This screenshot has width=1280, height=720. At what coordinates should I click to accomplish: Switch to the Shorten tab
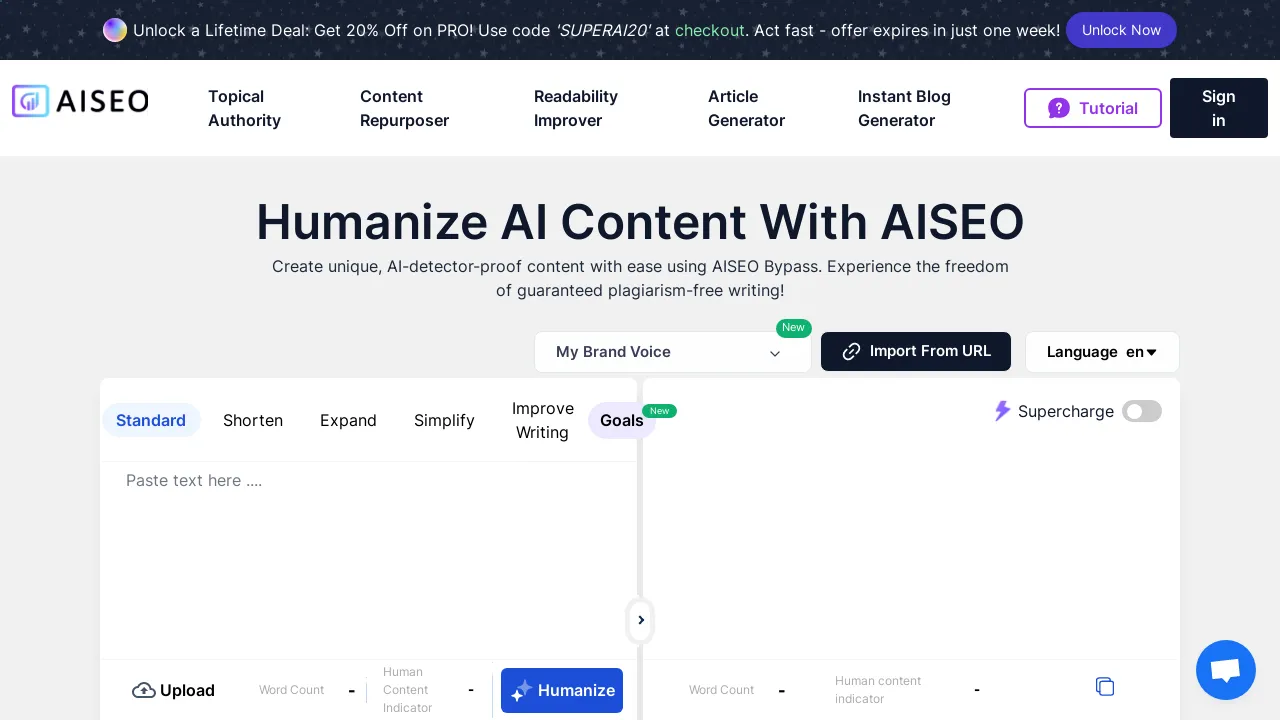tap(253, 420)
